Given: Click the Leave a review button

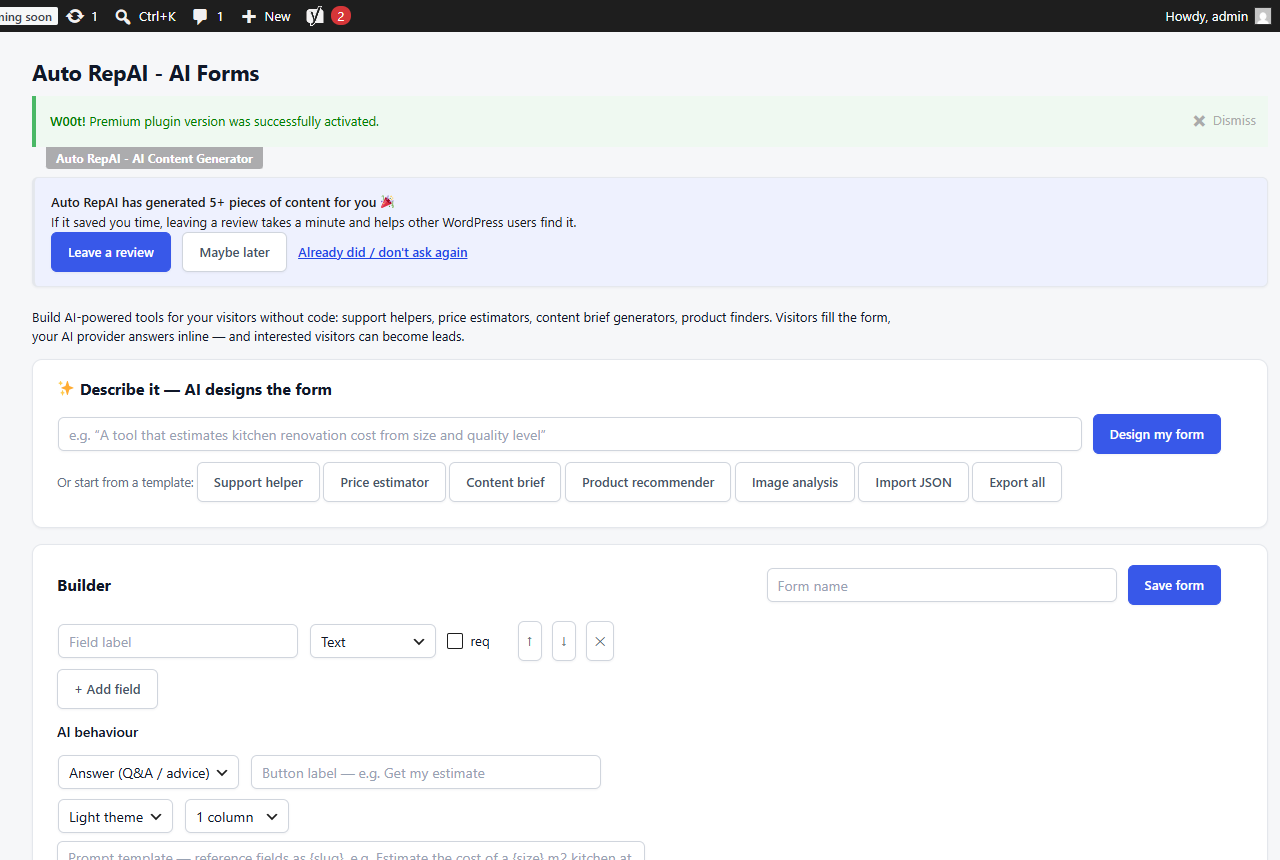Looking at the screenshot, I should [x=111, y=252].
